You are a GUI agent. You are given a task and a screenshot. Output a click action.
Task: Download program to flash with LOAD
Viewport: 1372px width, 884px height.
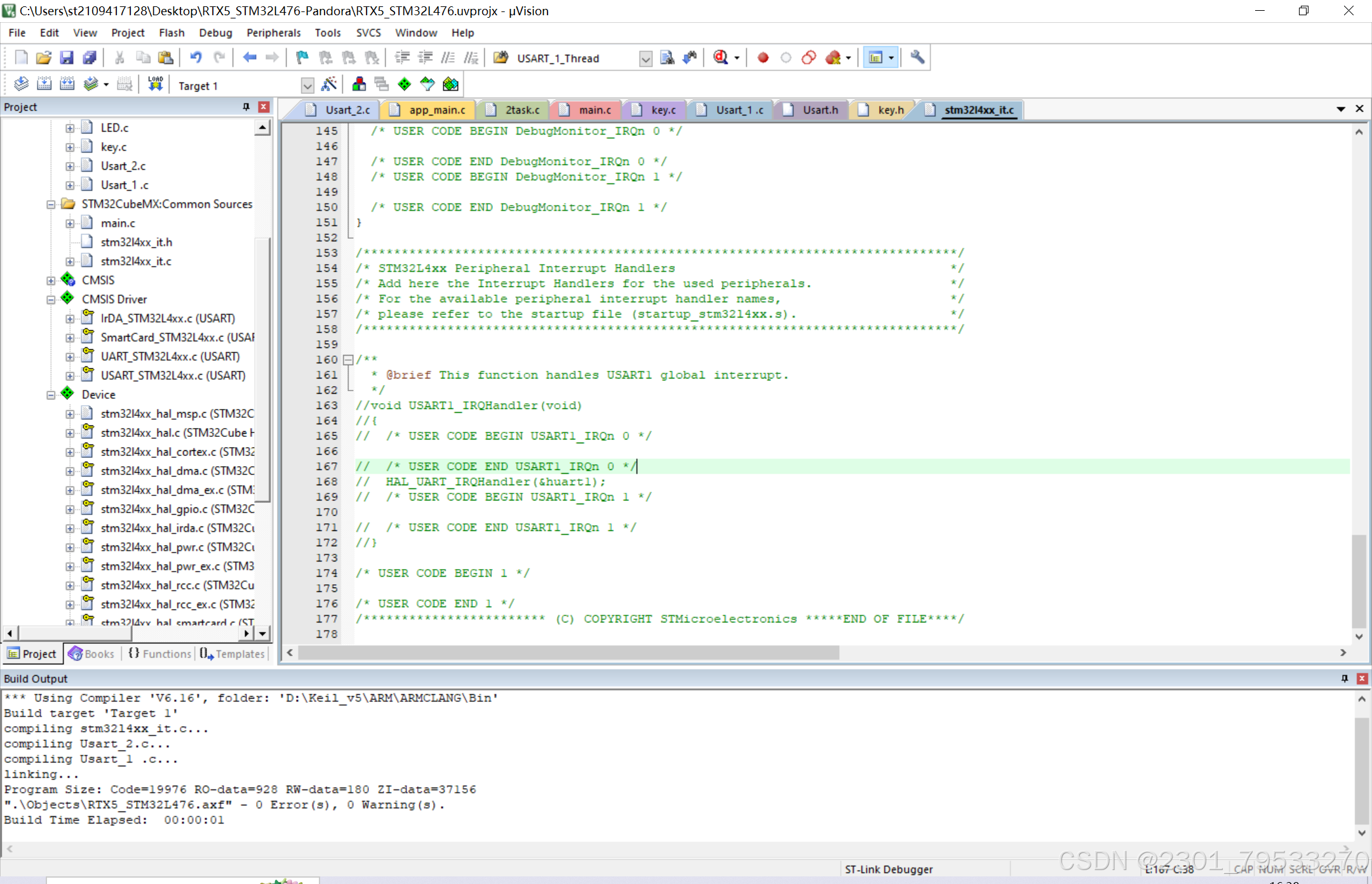(x=156, y=83)
